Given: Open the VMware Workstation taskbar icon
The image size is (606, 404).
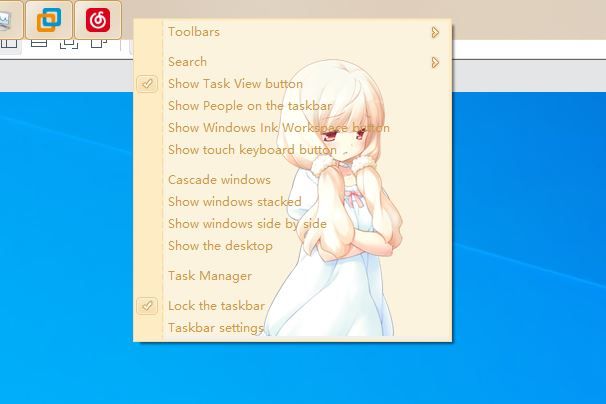Looking at the screenshot, I should (49, 20).
